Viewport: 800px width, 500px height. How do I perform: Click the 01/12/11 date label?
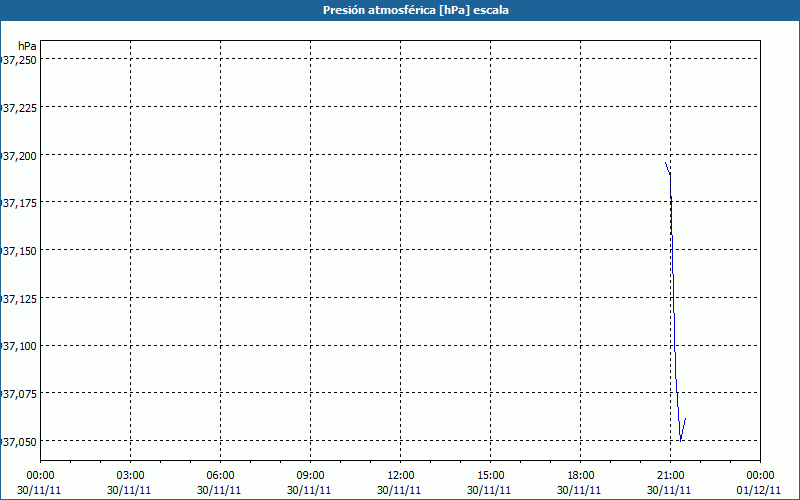pos(760,490)
